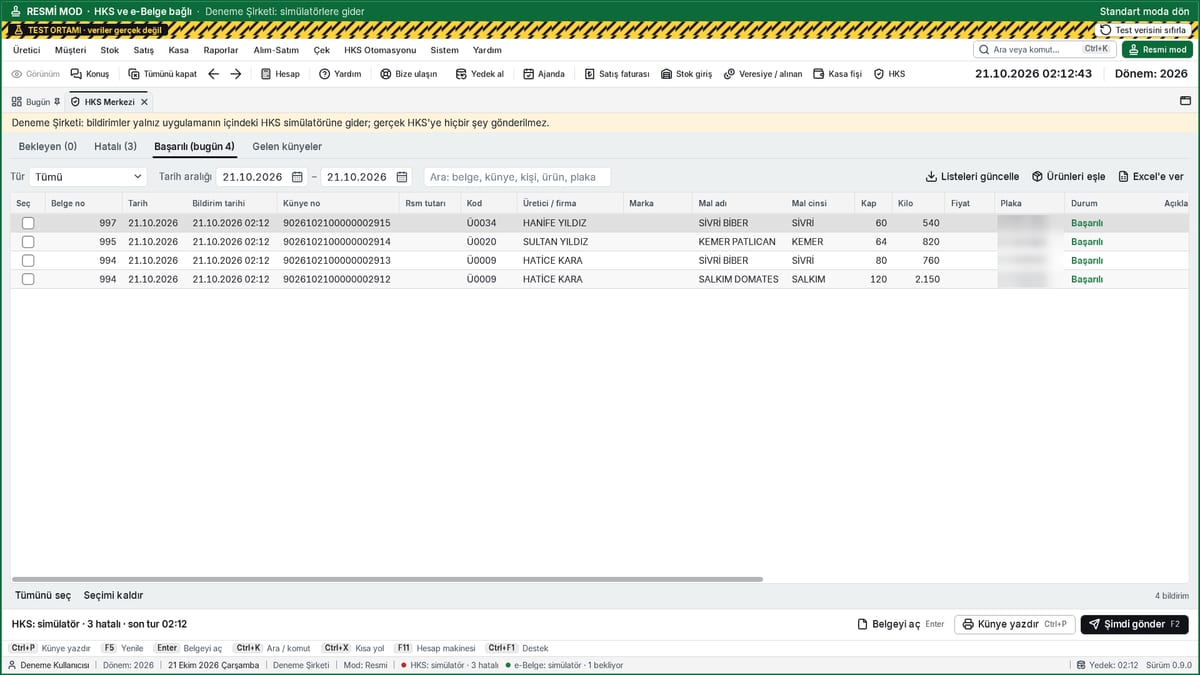Open calendar picker for end date
The image size is (1200, 675).
coord(402,177)
